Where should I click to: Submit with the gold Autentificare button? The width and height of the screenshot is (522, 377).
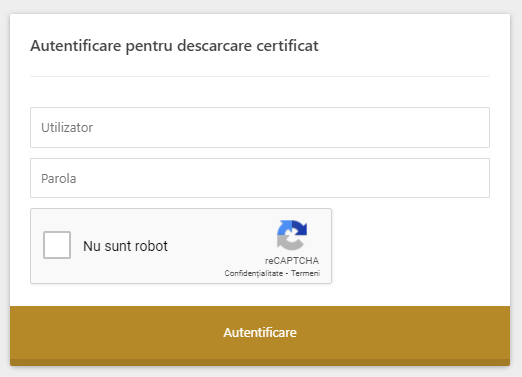tap(260, 333)
